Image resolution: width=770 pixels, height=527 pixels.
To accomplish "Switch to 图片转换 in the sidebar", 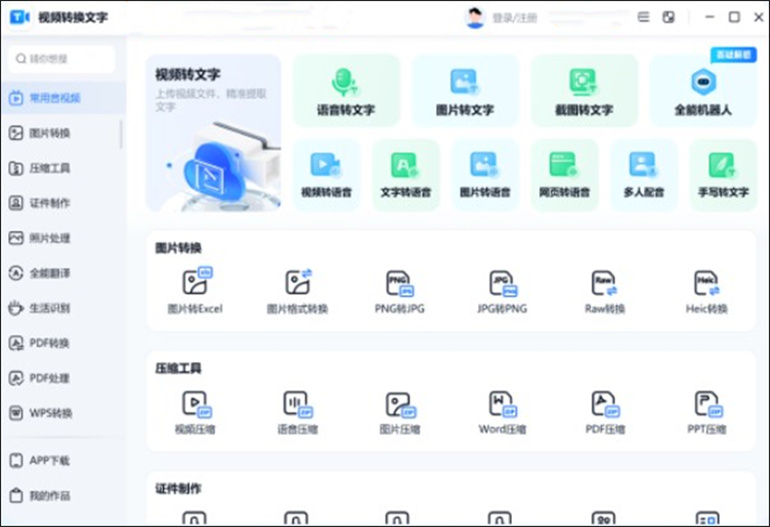I will tap(63, 133).
